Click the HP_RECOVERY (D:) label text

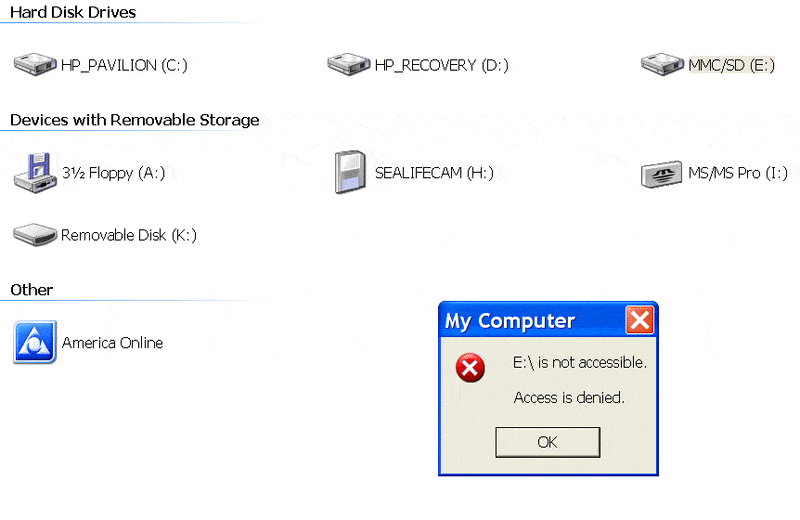coord(441,65)
